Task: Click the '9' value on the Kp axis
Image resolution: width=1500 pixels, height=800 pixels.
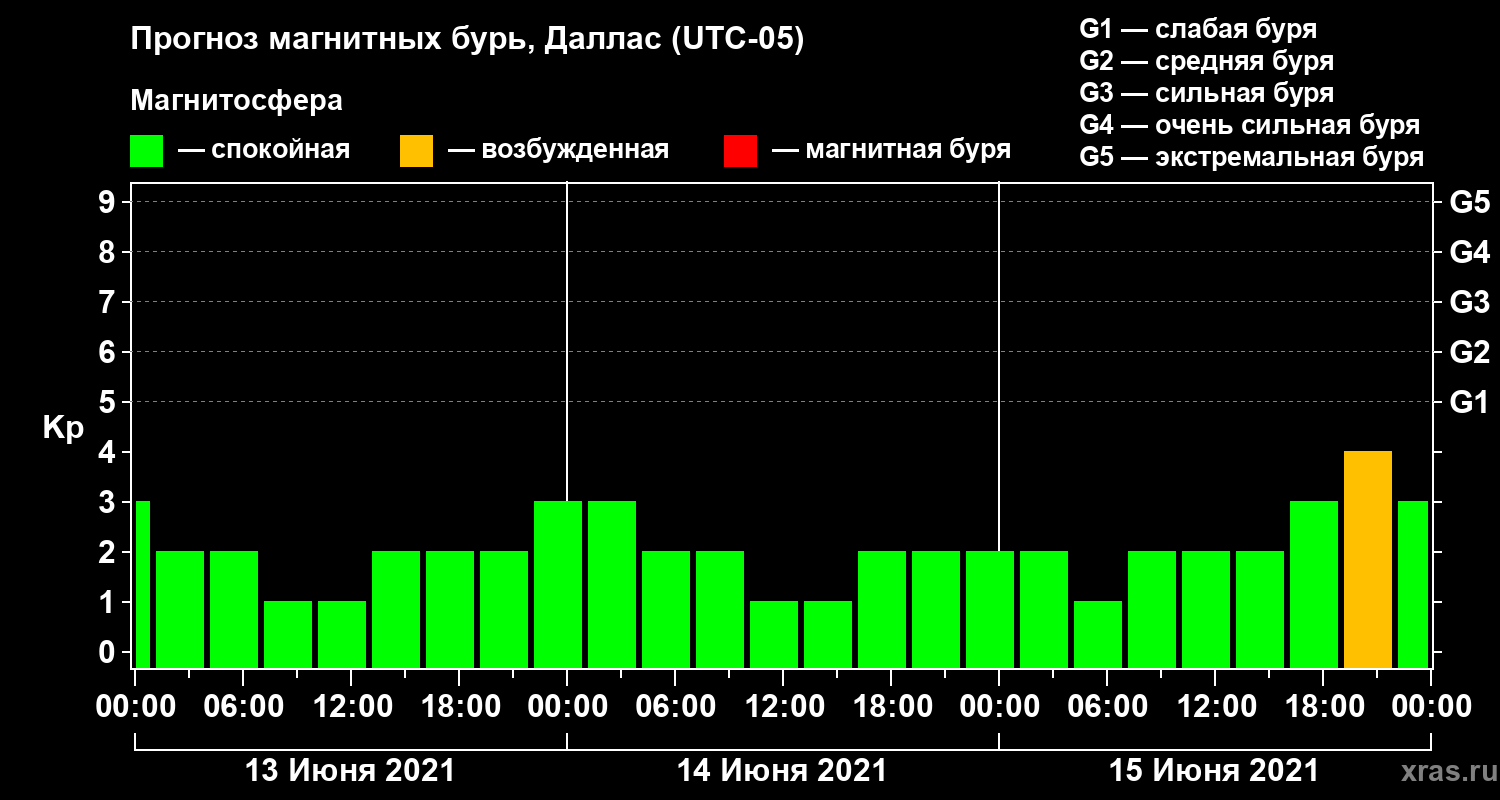Action: pos(109,202)
